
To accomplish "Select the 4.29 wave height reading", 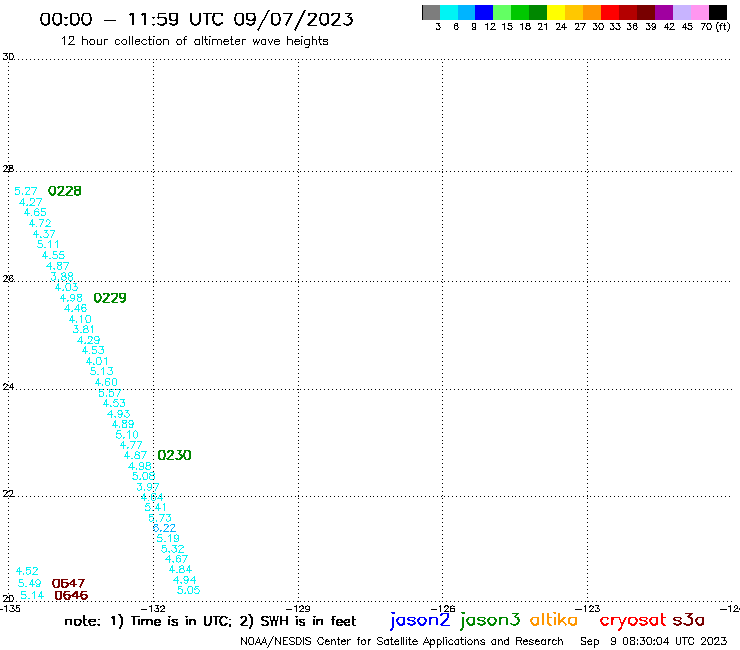I will [89, 340].
